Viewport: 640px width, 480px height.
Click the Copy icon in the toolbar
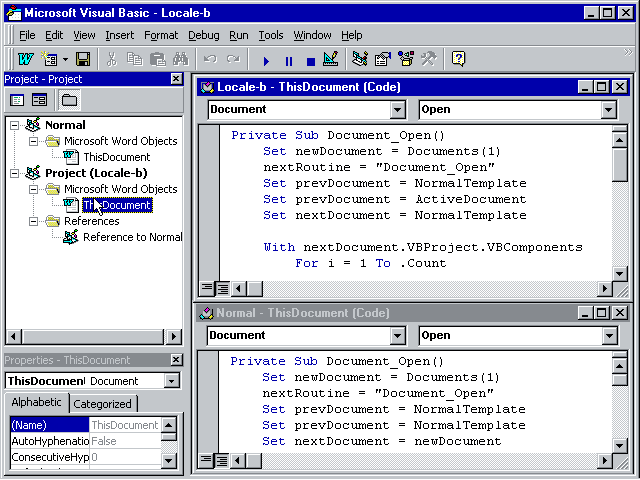coord(134,59)
